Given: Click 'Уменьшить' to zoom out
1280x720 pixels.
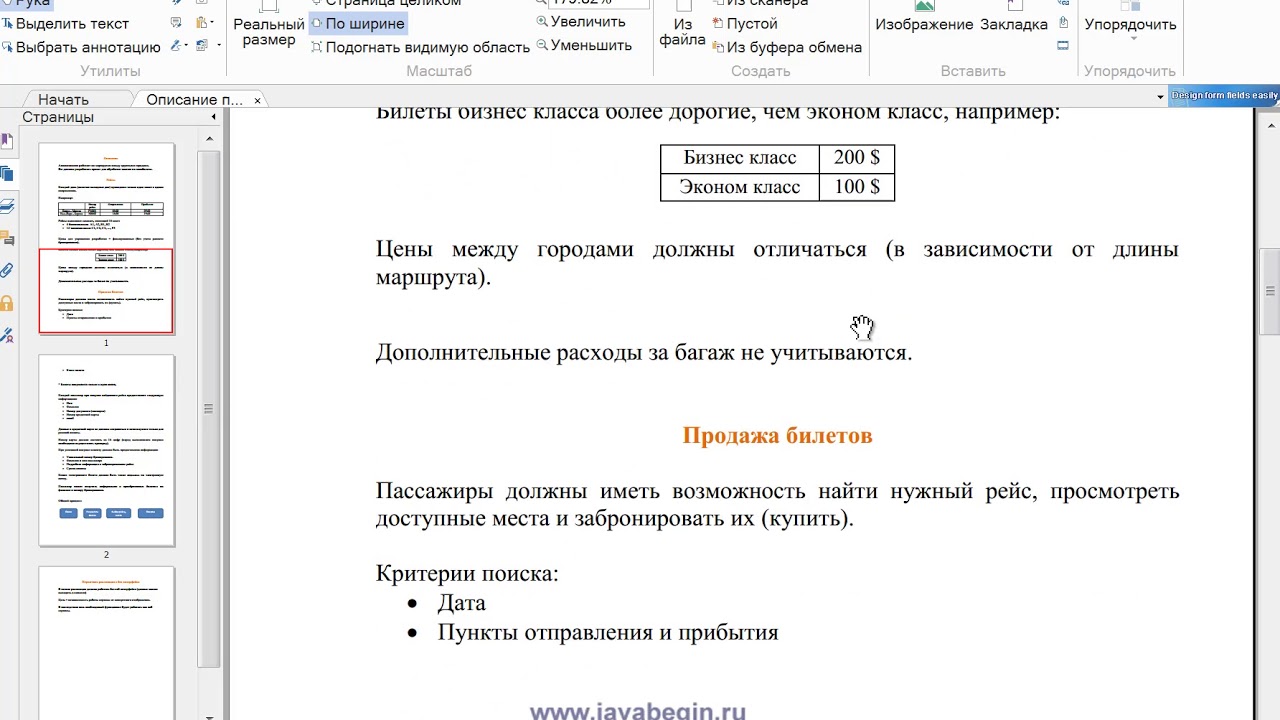Looking at the screenshot, I should click(x=584, y=45).
